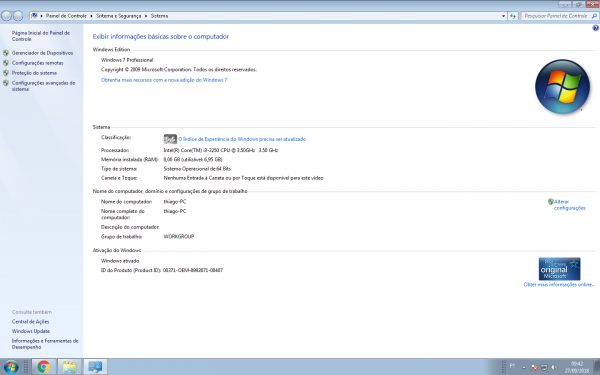Open the Start menu orb
The image size is (600, 375).
(x=11, y=367)
